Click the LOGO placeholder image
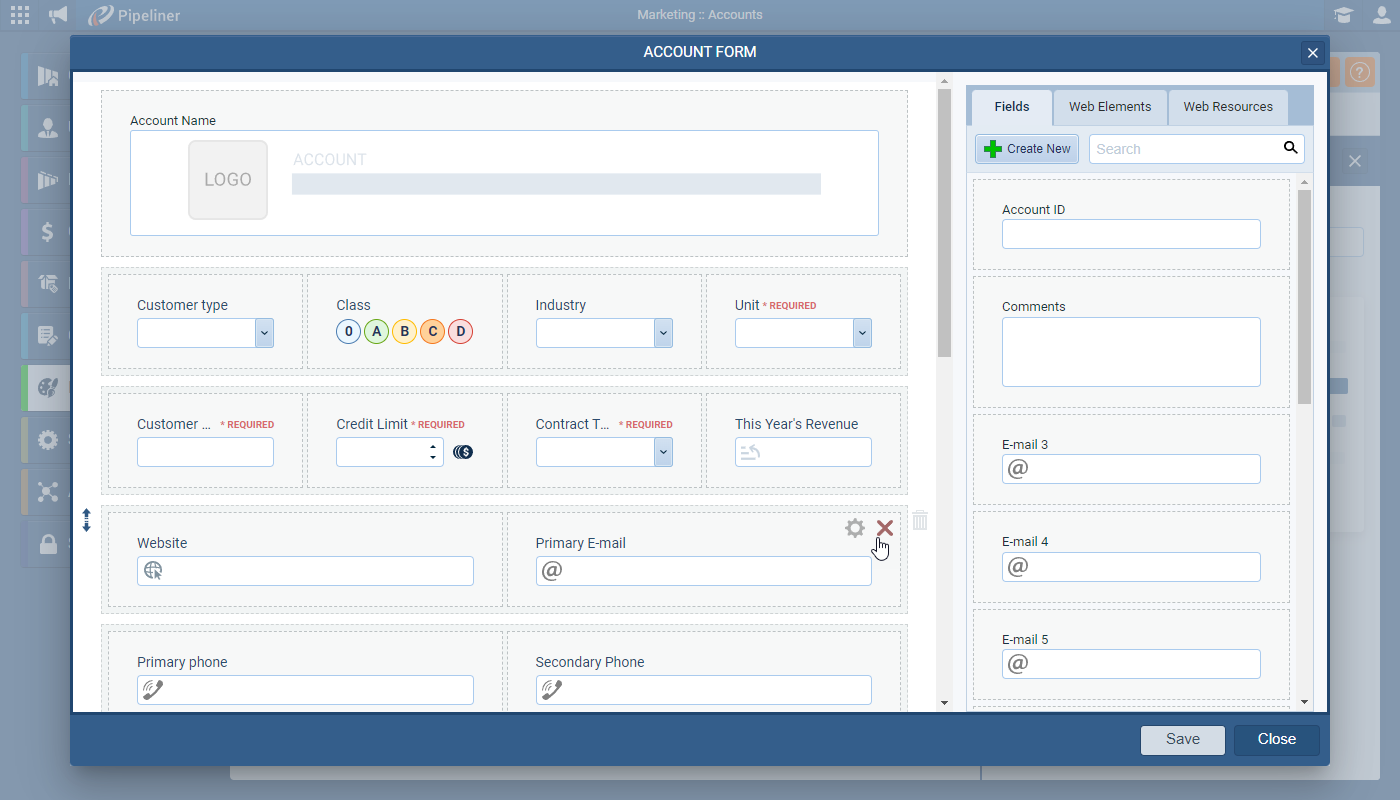Screen dimensions: 1400x800 point(228,180)
